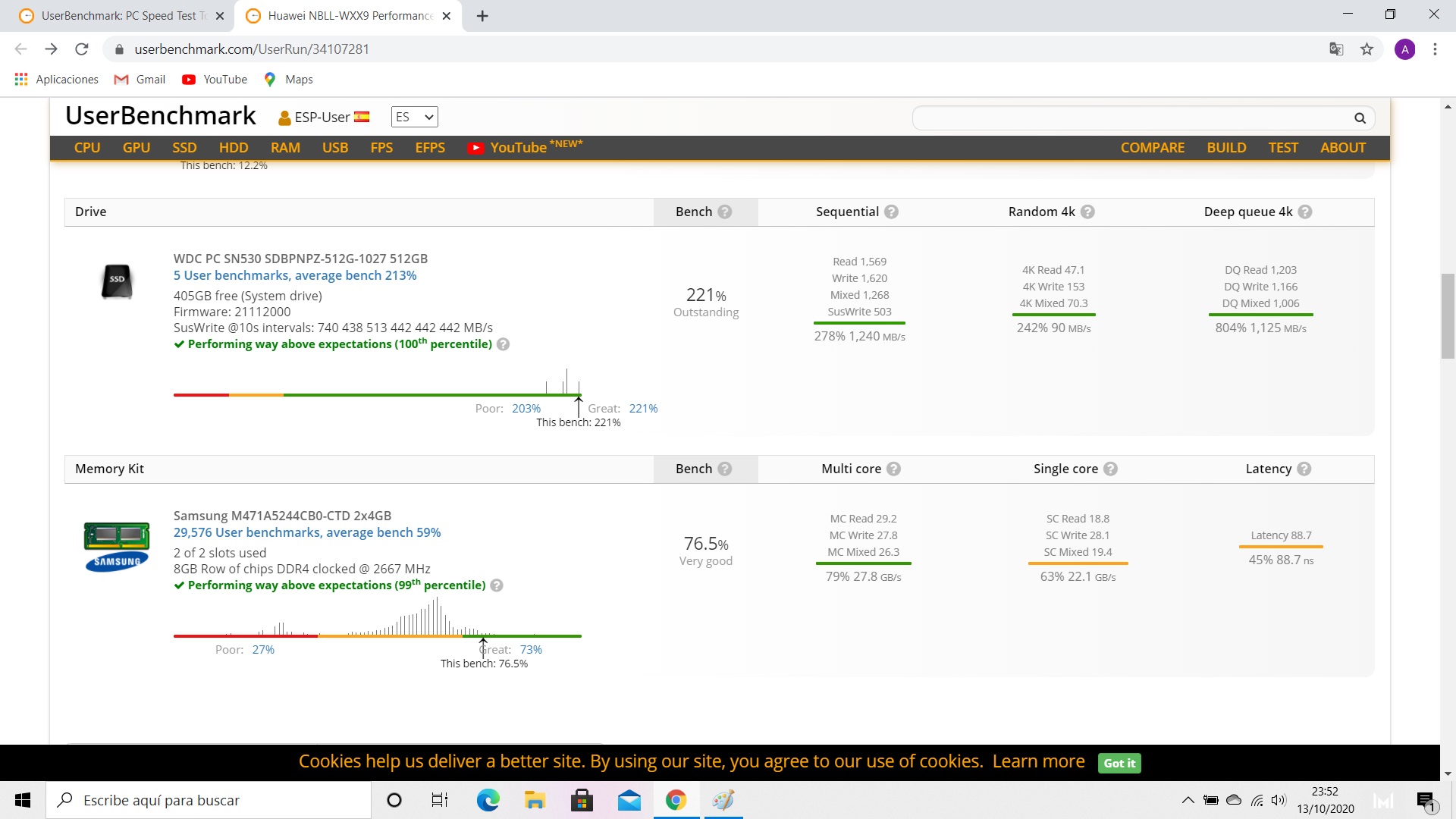This screenshot has height=819, width=1456.
Task: Click the YouTube icon in the navigation bar
Action: [475, 148]
